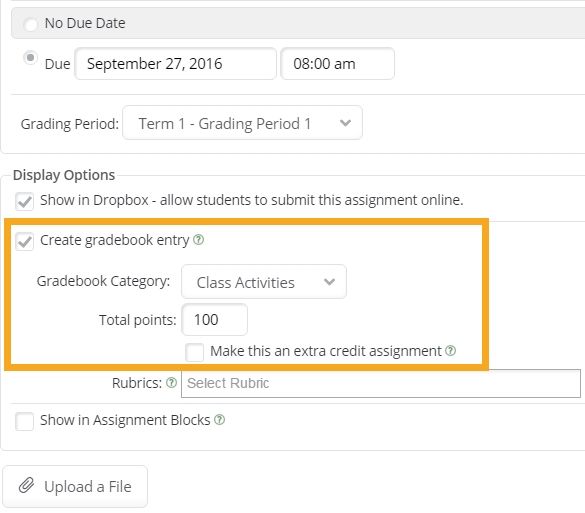Click help icon next to extra credit assignment

click(x=450, y=350)
